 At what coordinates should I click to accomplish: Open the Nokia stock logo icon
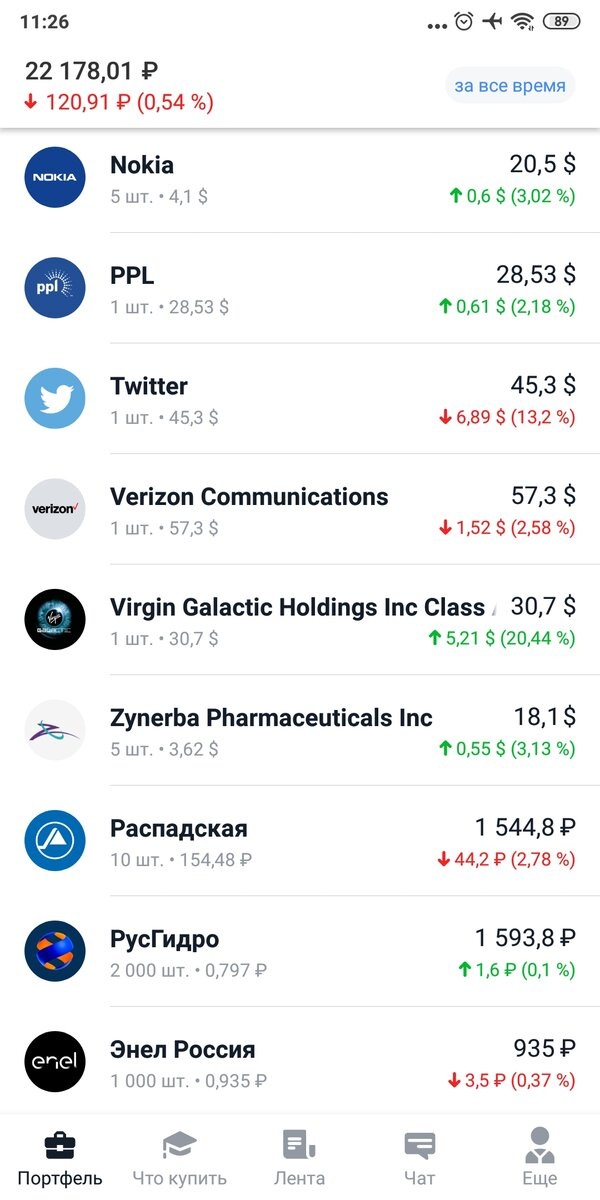[54, 177]
